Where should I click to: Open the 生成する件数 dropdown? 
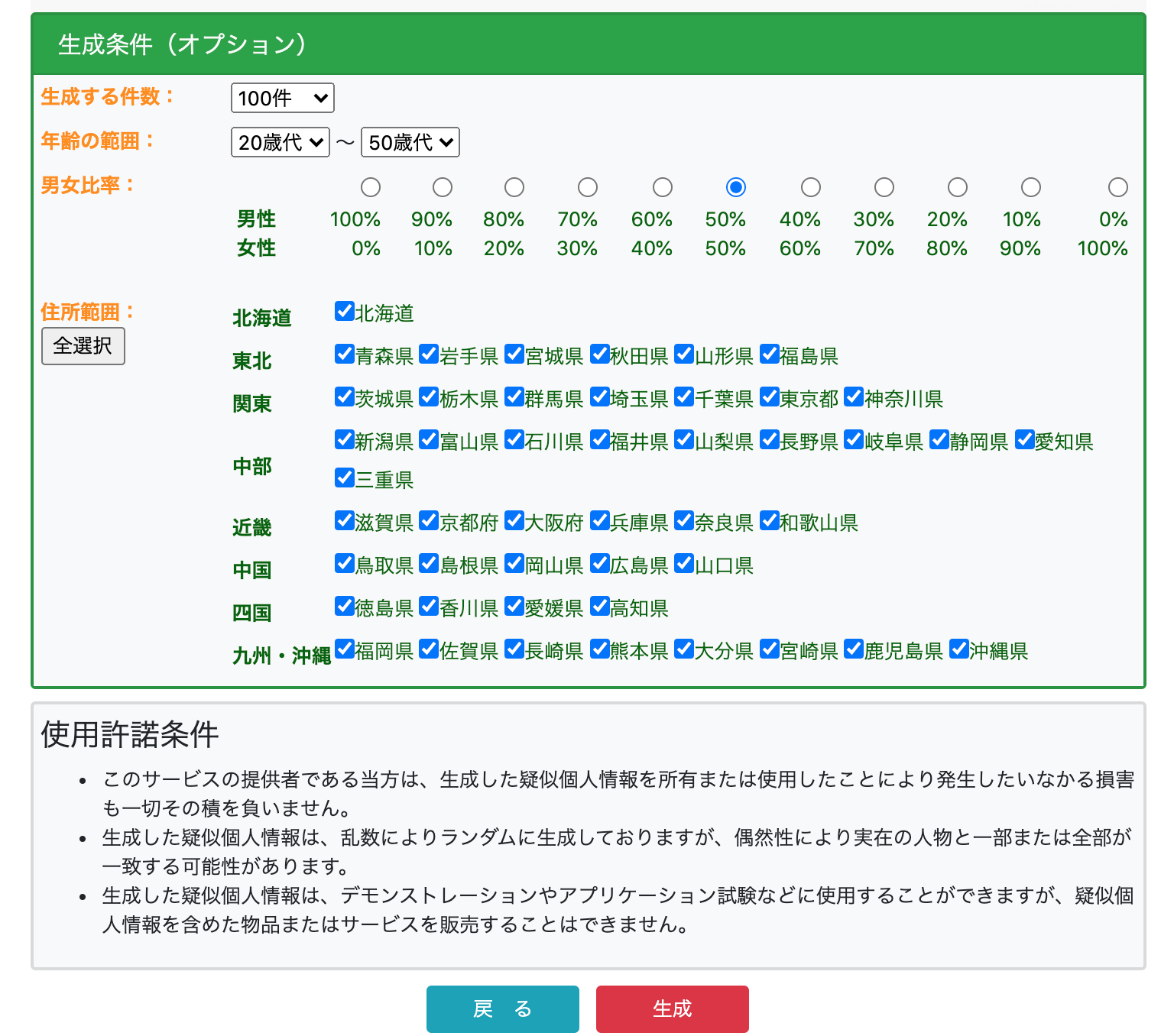[282, 98]
